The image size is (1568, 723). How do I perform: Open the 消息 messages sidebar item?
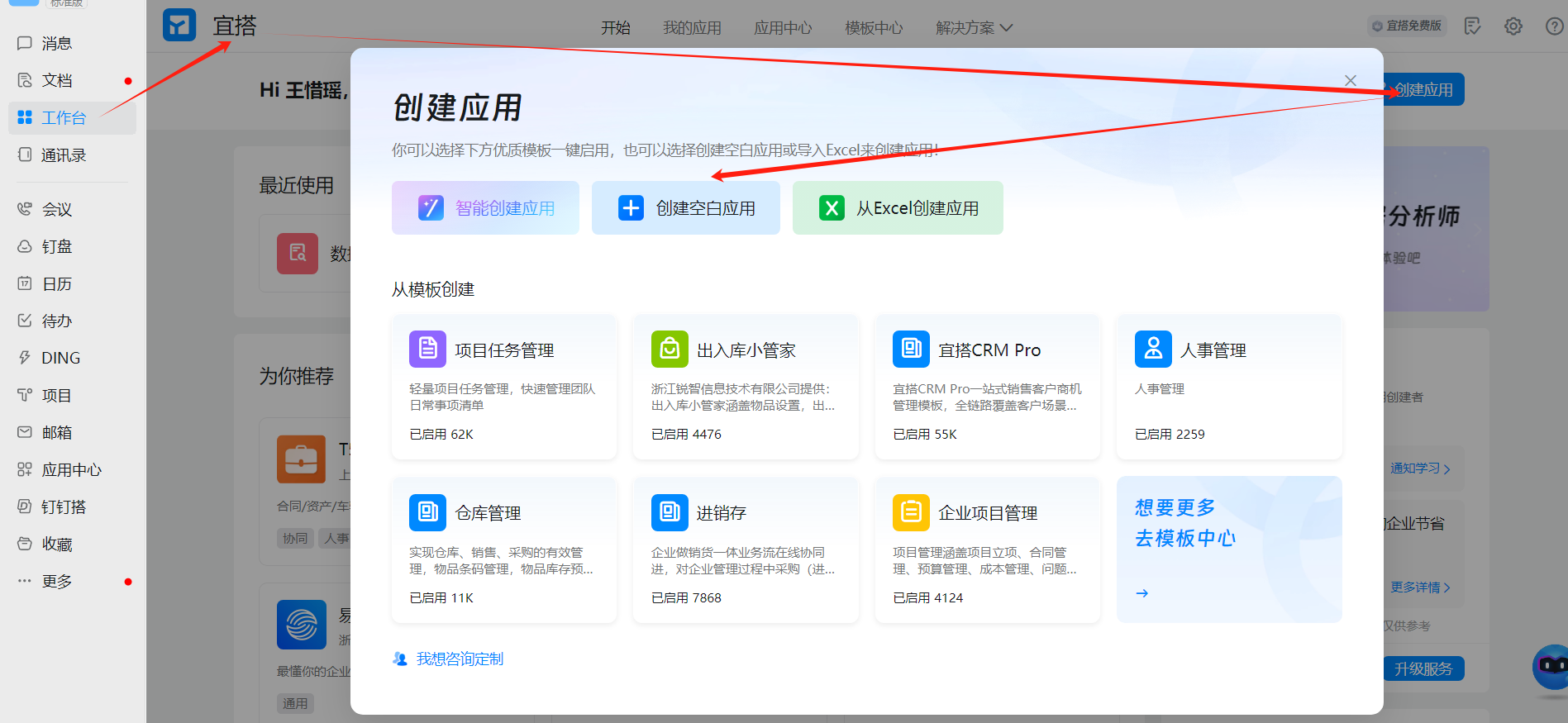72,43
